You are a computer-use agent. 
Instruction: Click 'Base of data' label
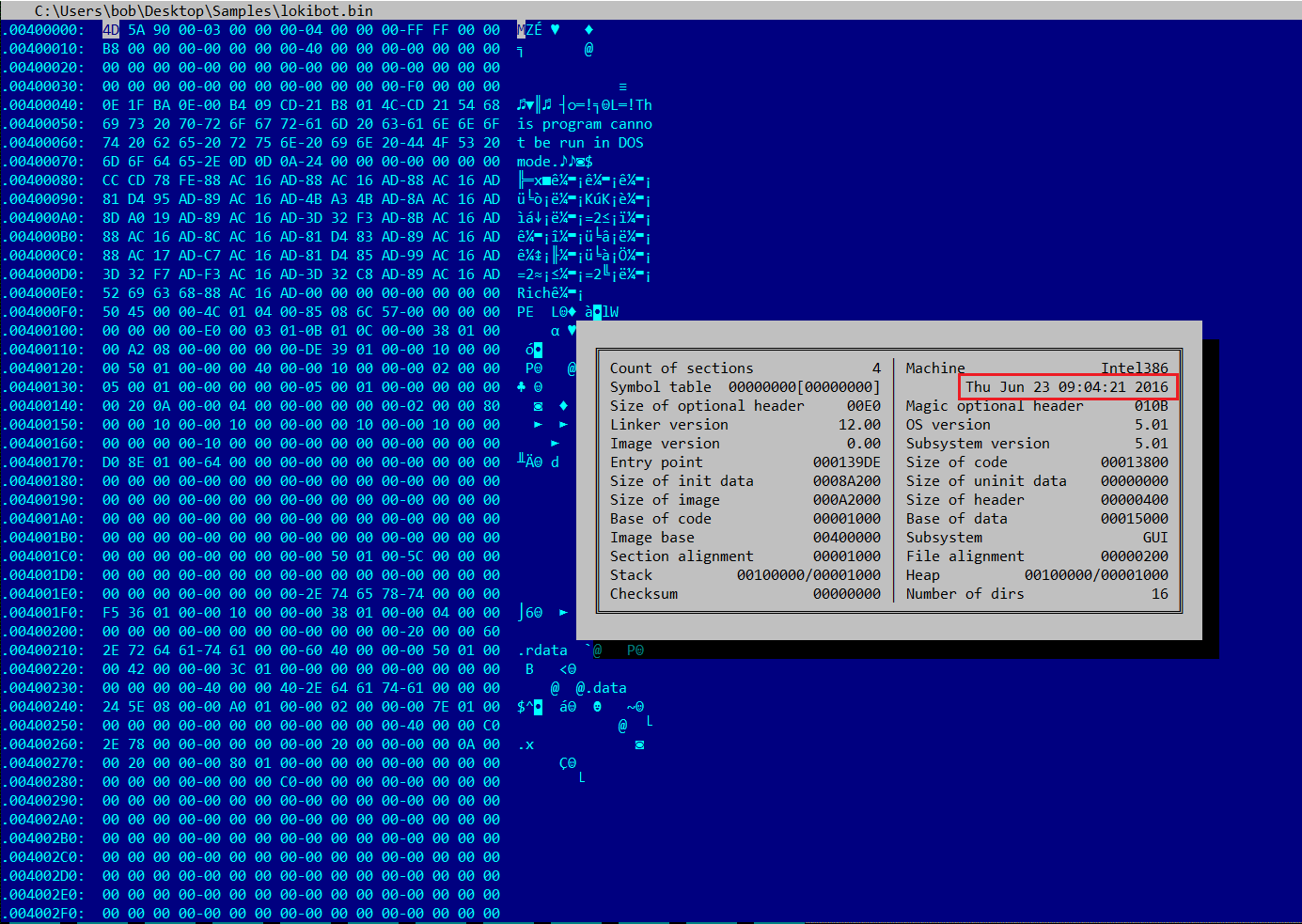(x=956, y=519)
